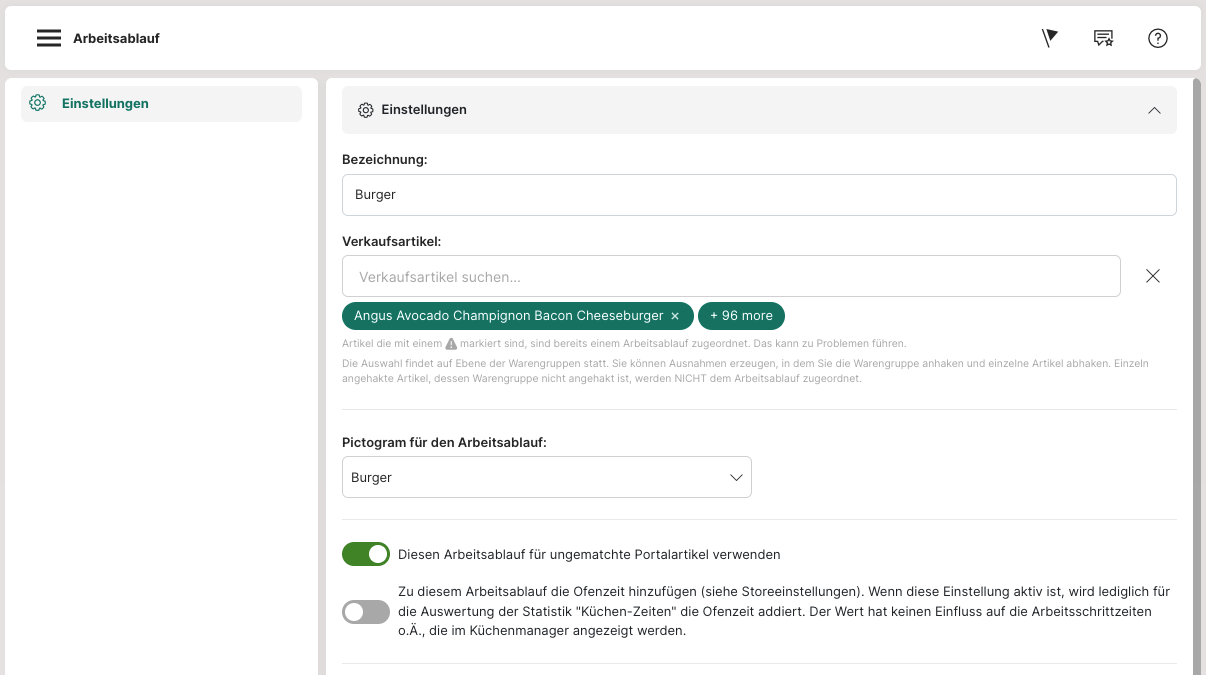Click the Bezeichnung text field
Screen dimensions: 1206x675
pos(758,195)
